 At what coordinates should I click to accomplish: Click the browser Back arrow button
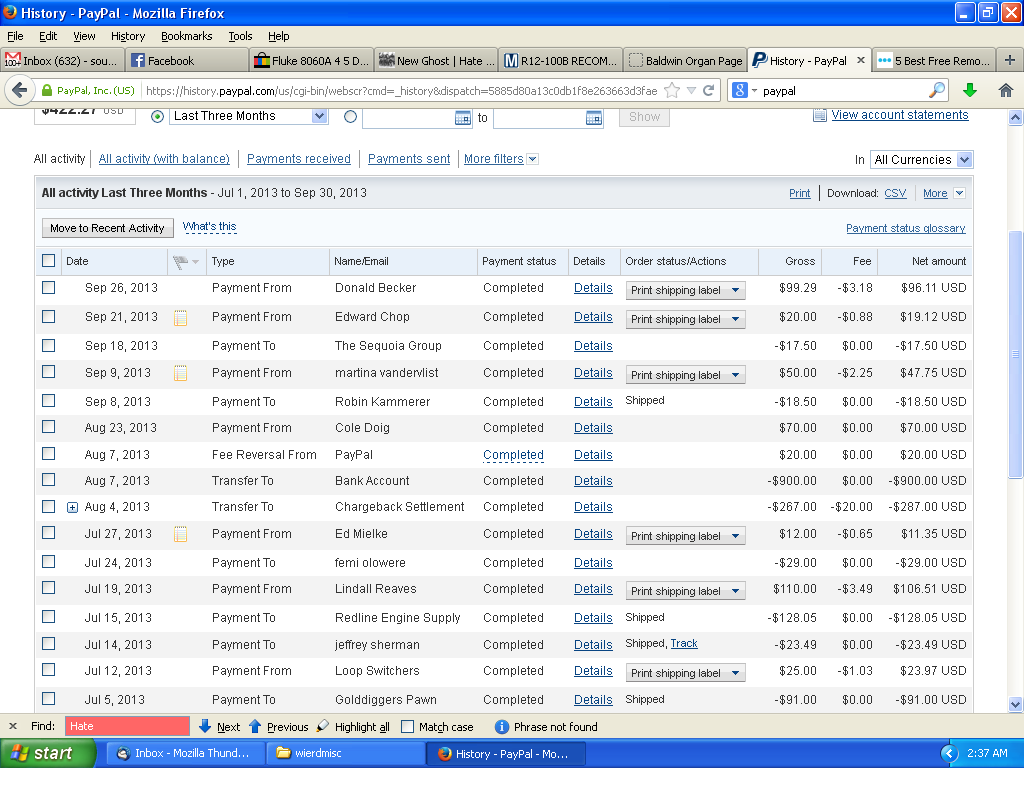click(19, 90)
